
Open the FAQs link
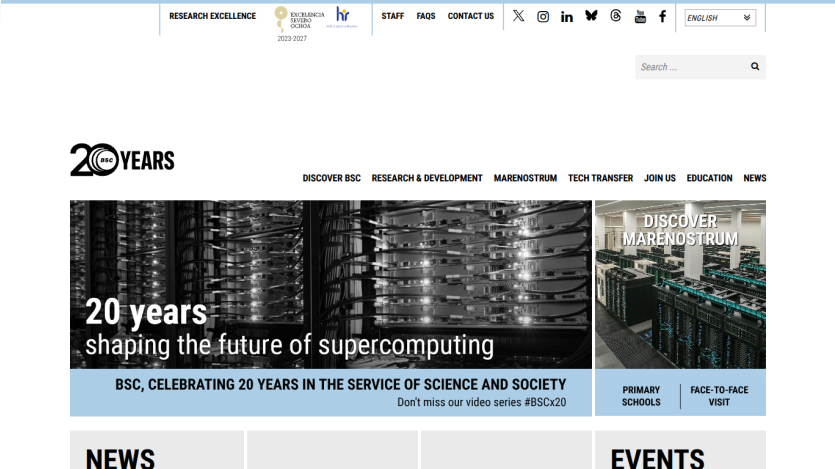point(425,16)
